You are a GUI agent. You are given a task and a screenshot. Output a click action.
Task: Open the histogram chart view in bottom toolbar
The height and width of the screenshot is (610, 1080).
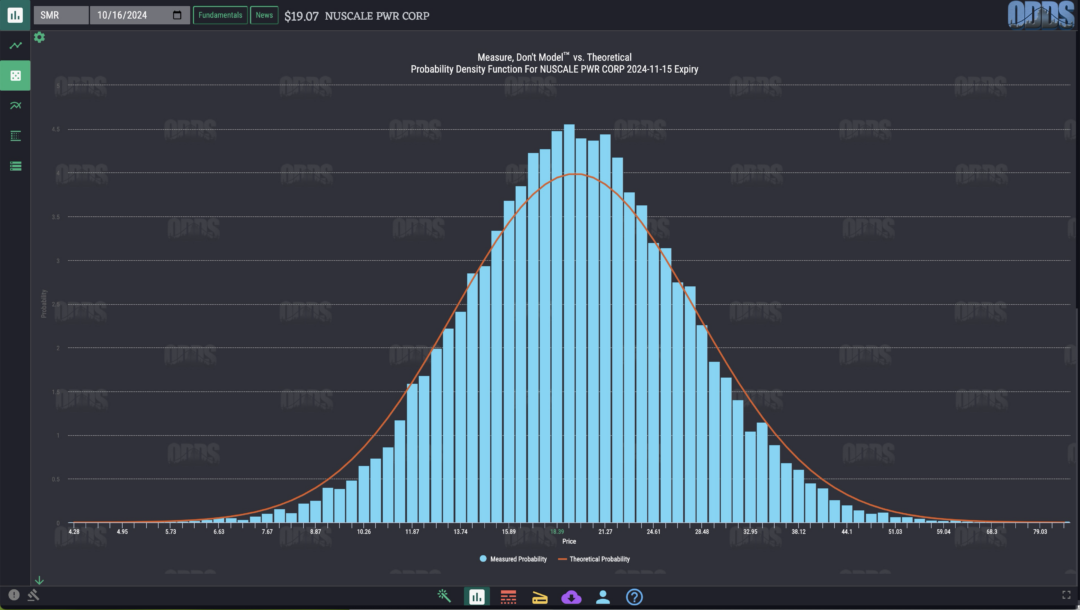click(x=476, y=595)
